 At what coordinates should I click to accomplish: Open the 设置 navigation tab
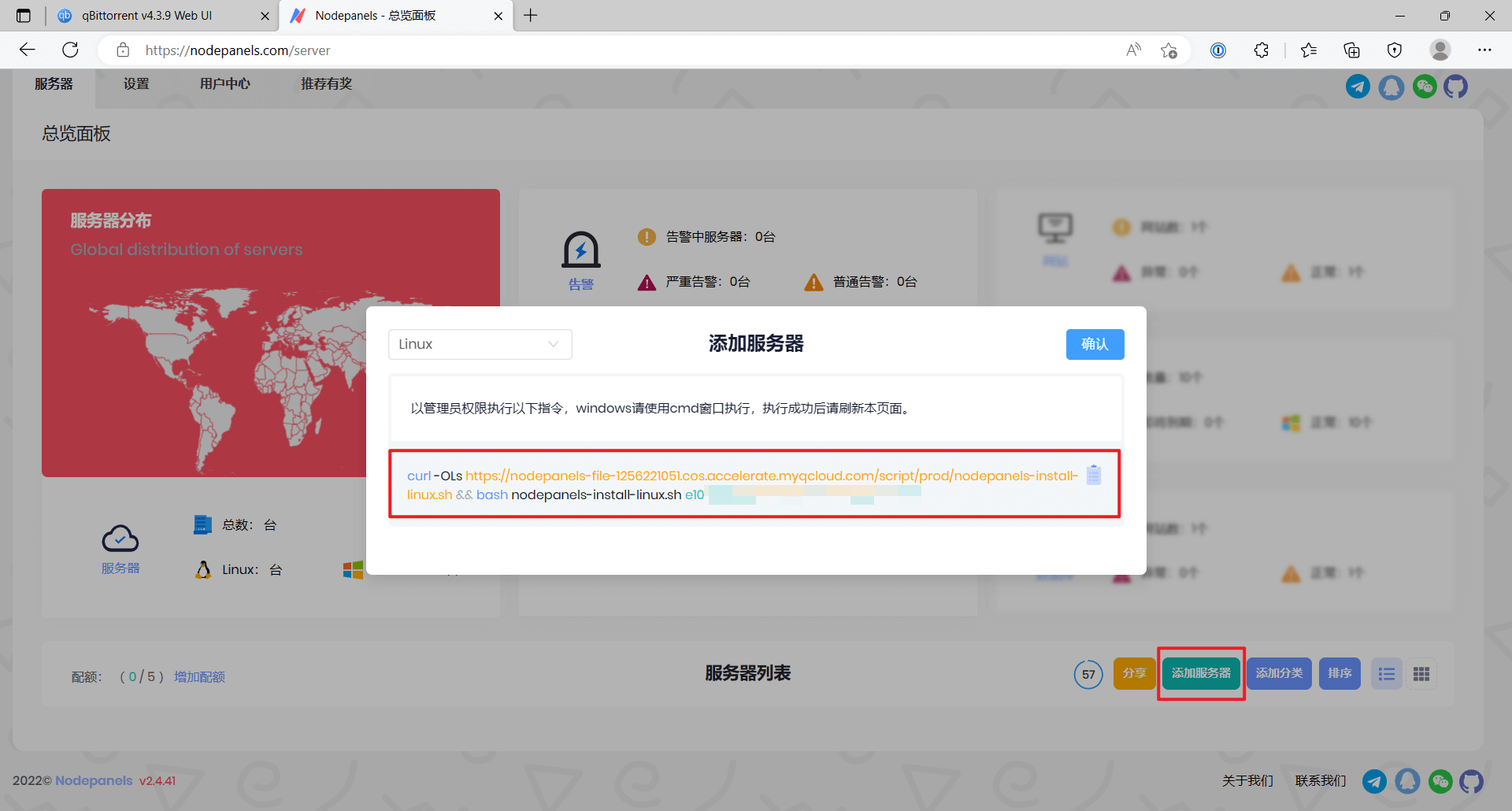(x=136, y=84)
